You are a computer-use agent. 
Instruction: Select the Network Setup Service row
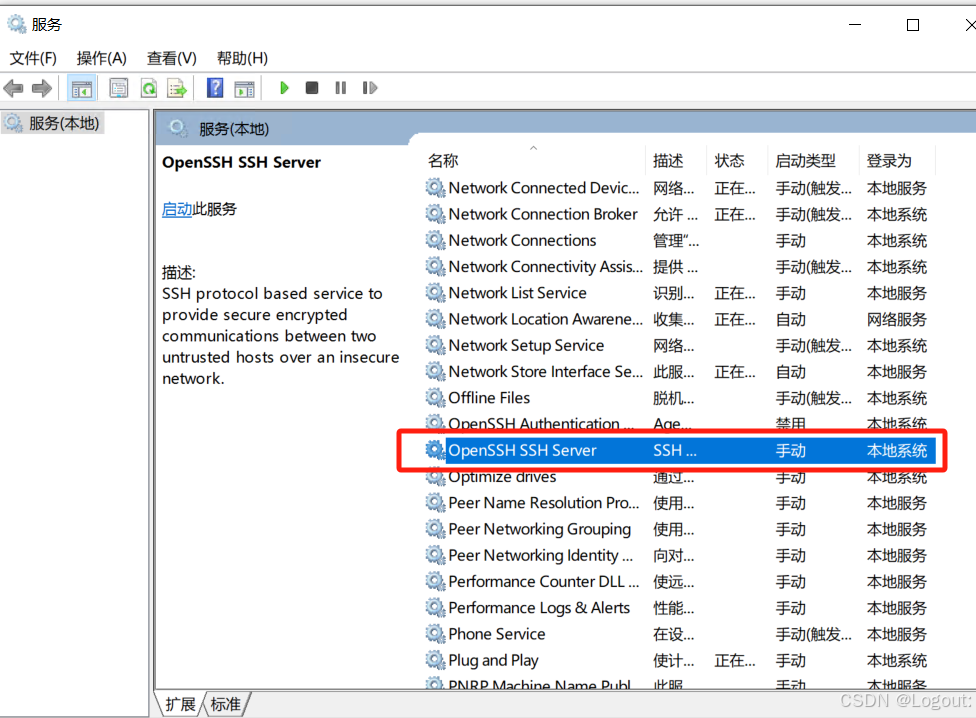point(680,345)
